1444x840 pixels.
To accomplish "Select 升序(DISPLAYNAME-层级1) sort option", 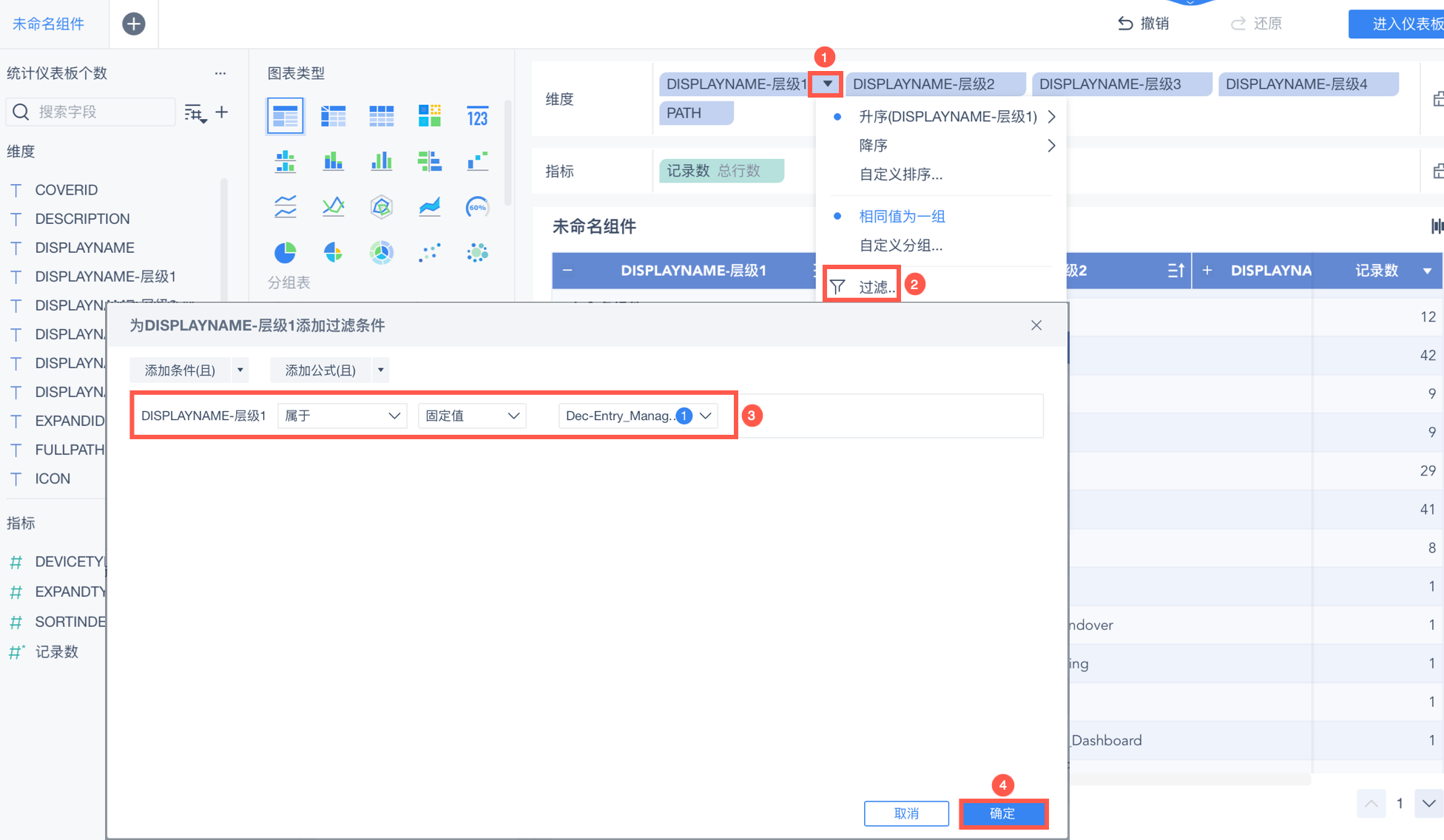I will tap(947, 117).
